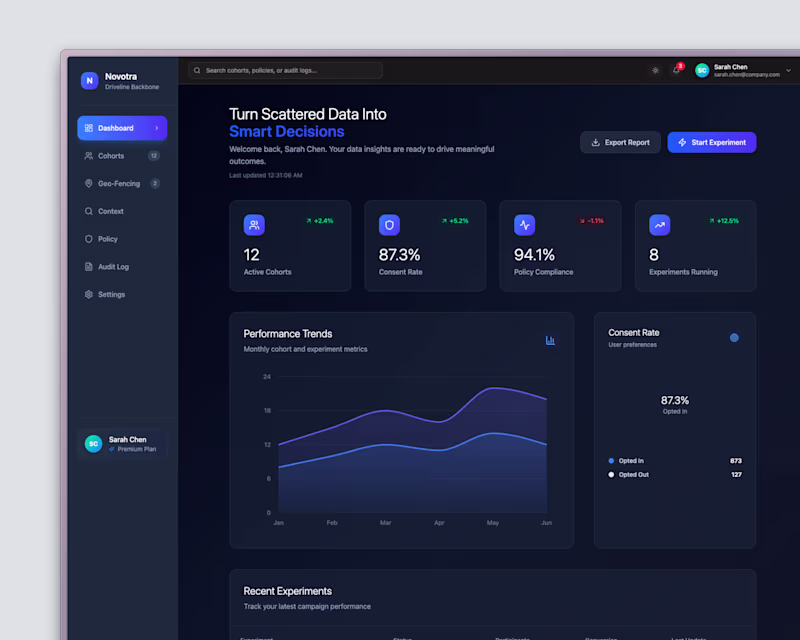Click the 87.3% value in Consent Rate stat card
This screenshot has height=640, width=800.
point(399,255)
